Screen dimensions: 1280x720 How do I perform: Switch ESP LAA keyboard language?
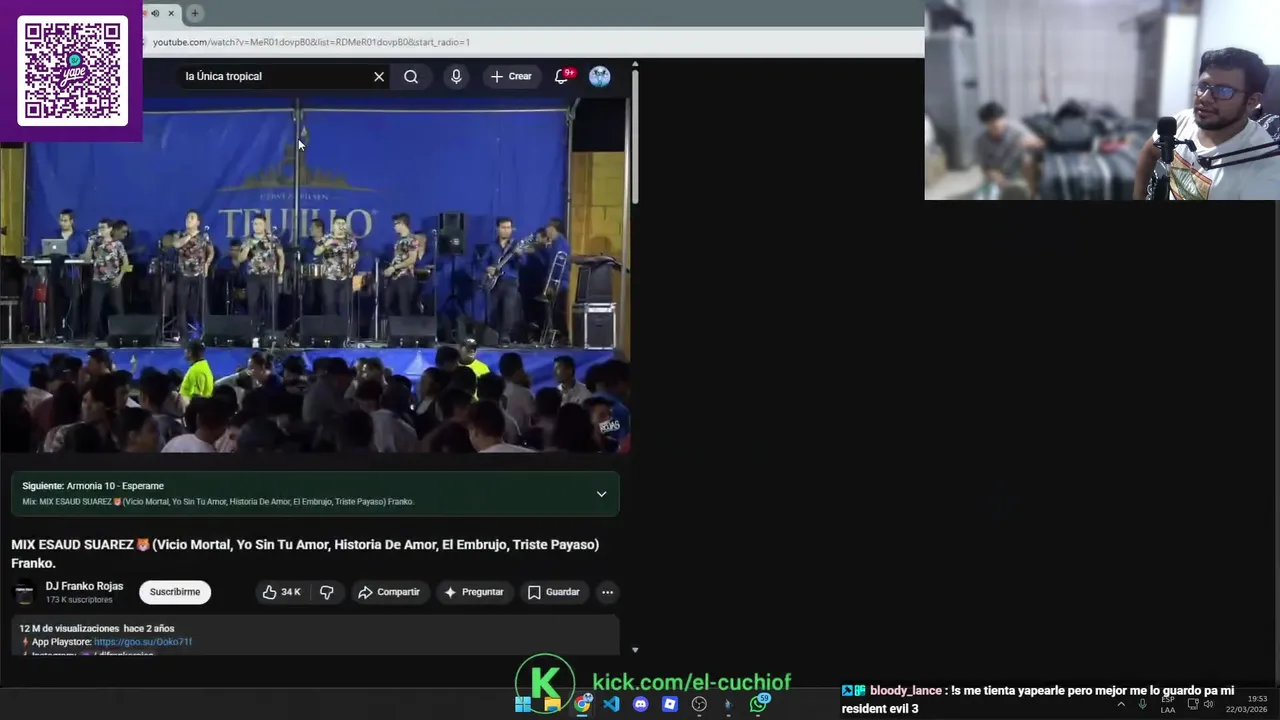pyautogui.click(x=1167, y=704)
